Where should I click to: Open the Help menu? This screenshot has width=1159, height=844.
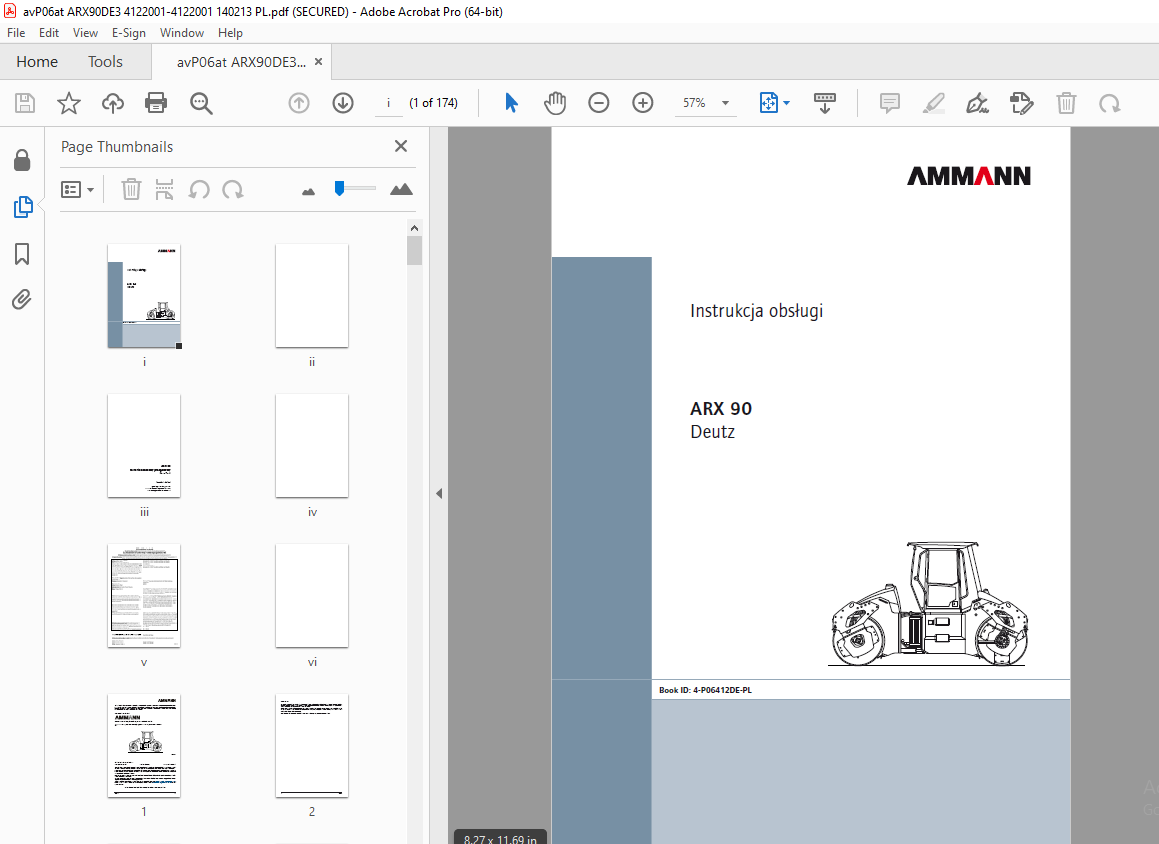tap(230, 33)
